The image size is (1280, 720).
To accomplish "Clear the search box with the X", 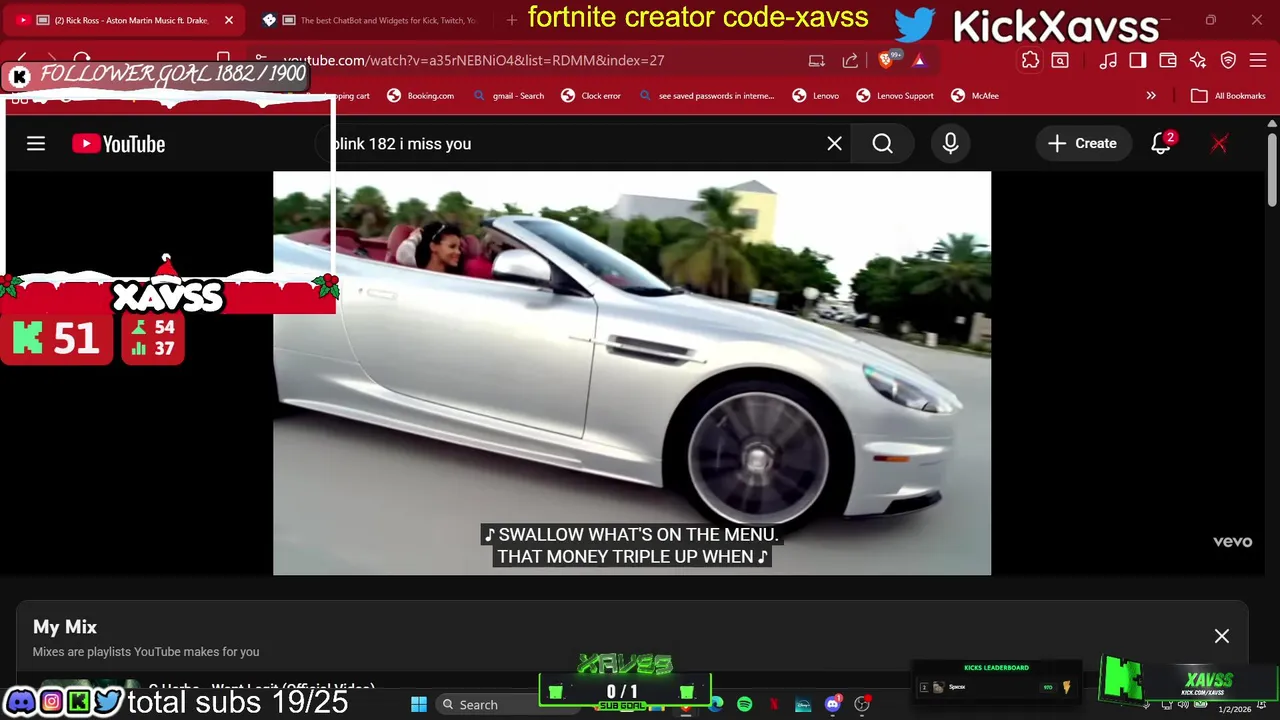I will [834, 144].
